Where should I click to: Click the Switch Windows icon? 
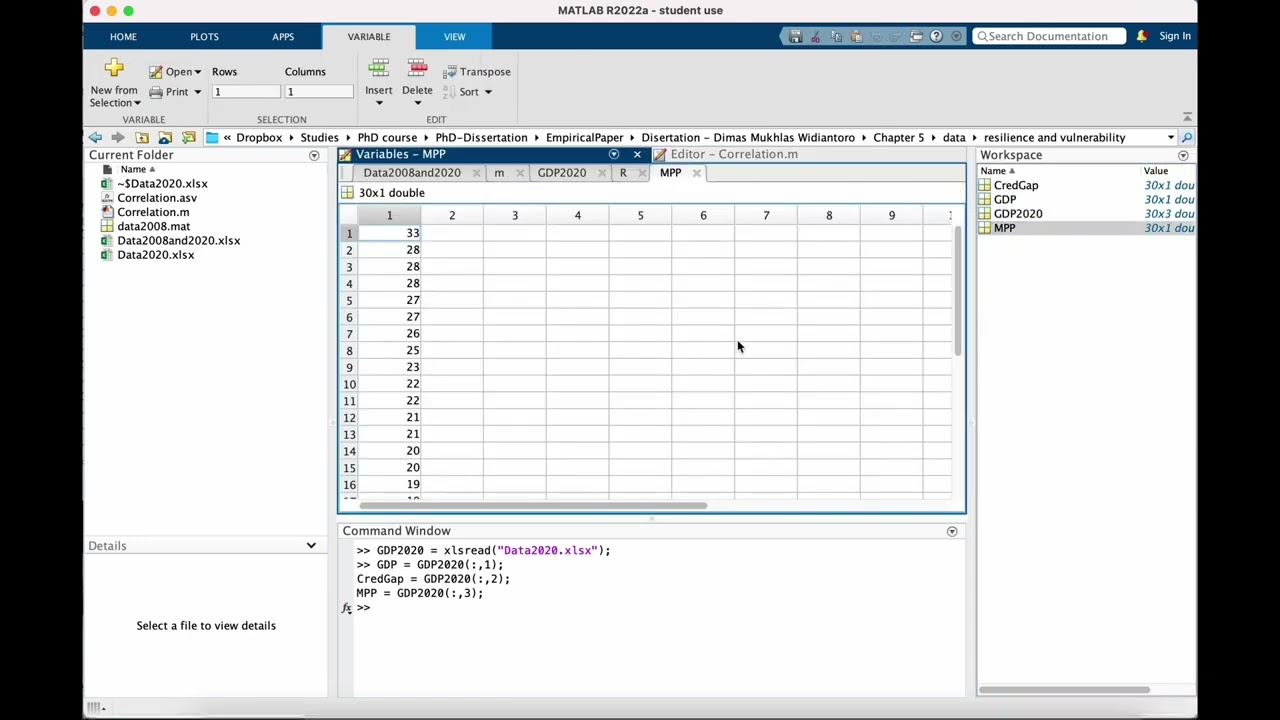(916, 36)
